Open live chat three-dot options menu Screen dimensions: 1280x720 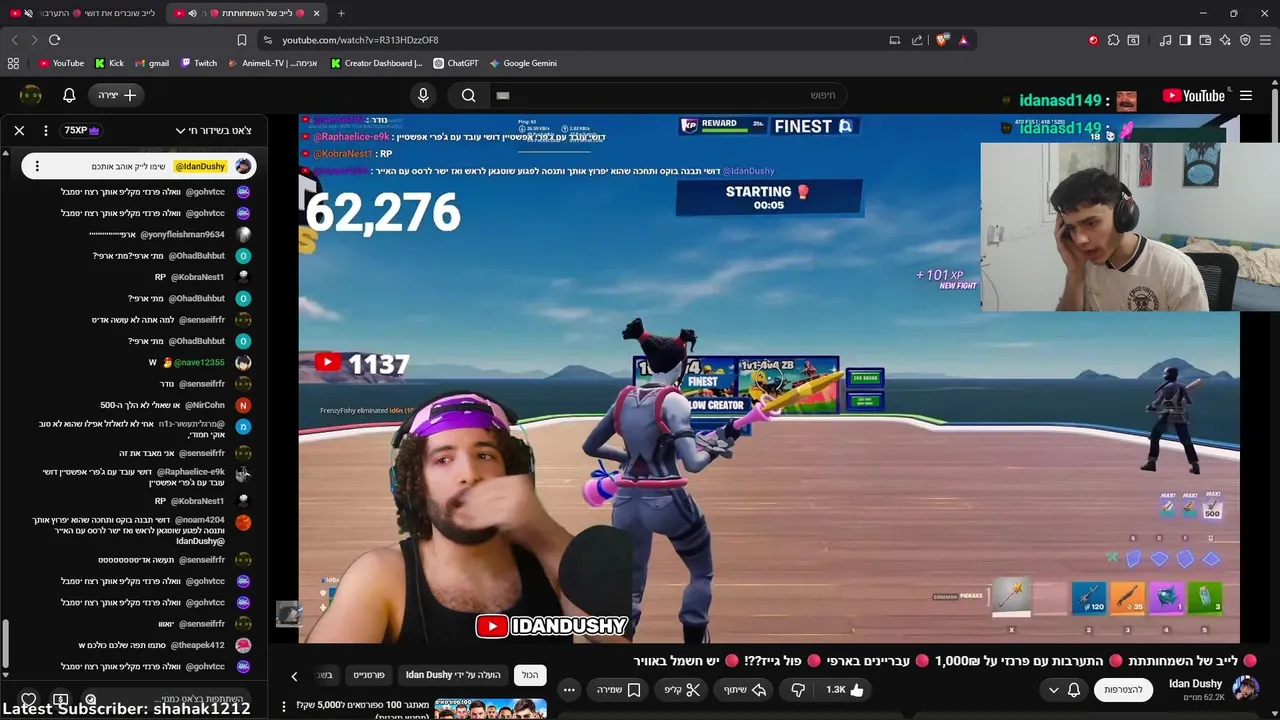pos(46,130)
